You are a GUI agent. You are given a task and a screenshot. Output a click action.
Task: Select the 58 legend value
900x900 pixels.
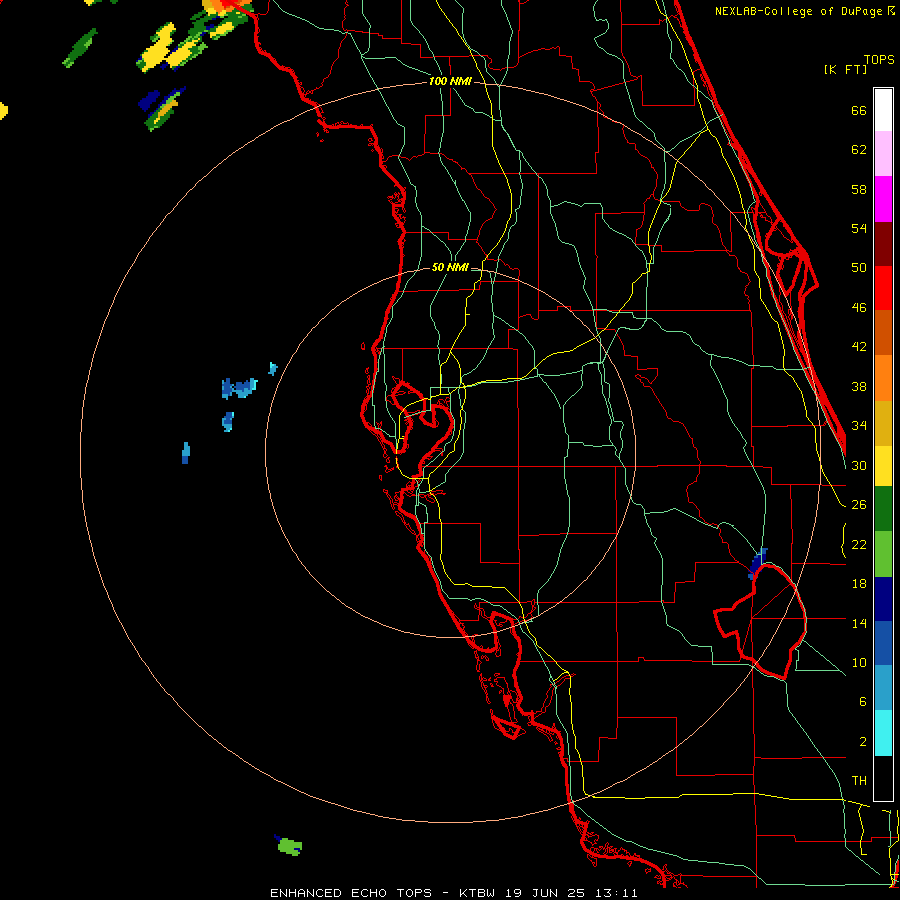(x=859, y=189)
